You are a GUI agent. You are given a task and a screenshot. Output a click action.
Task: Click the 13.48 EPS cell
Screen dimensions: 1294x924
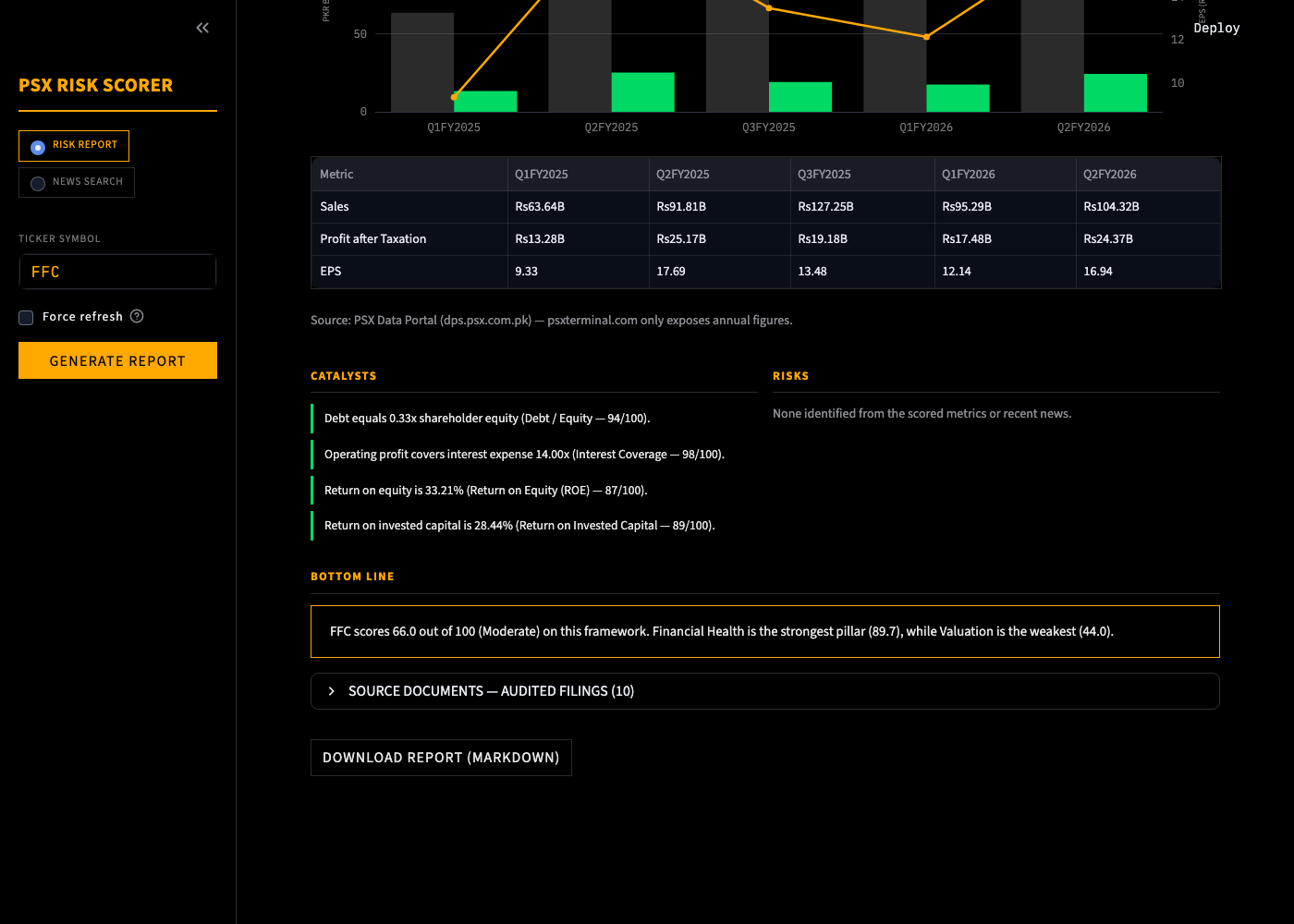(x=862, y=272)
